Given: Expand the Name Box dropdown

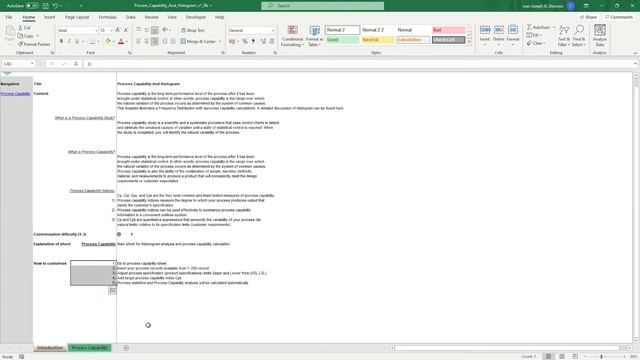Looking at the screenshot, I should tap(32, 64).
